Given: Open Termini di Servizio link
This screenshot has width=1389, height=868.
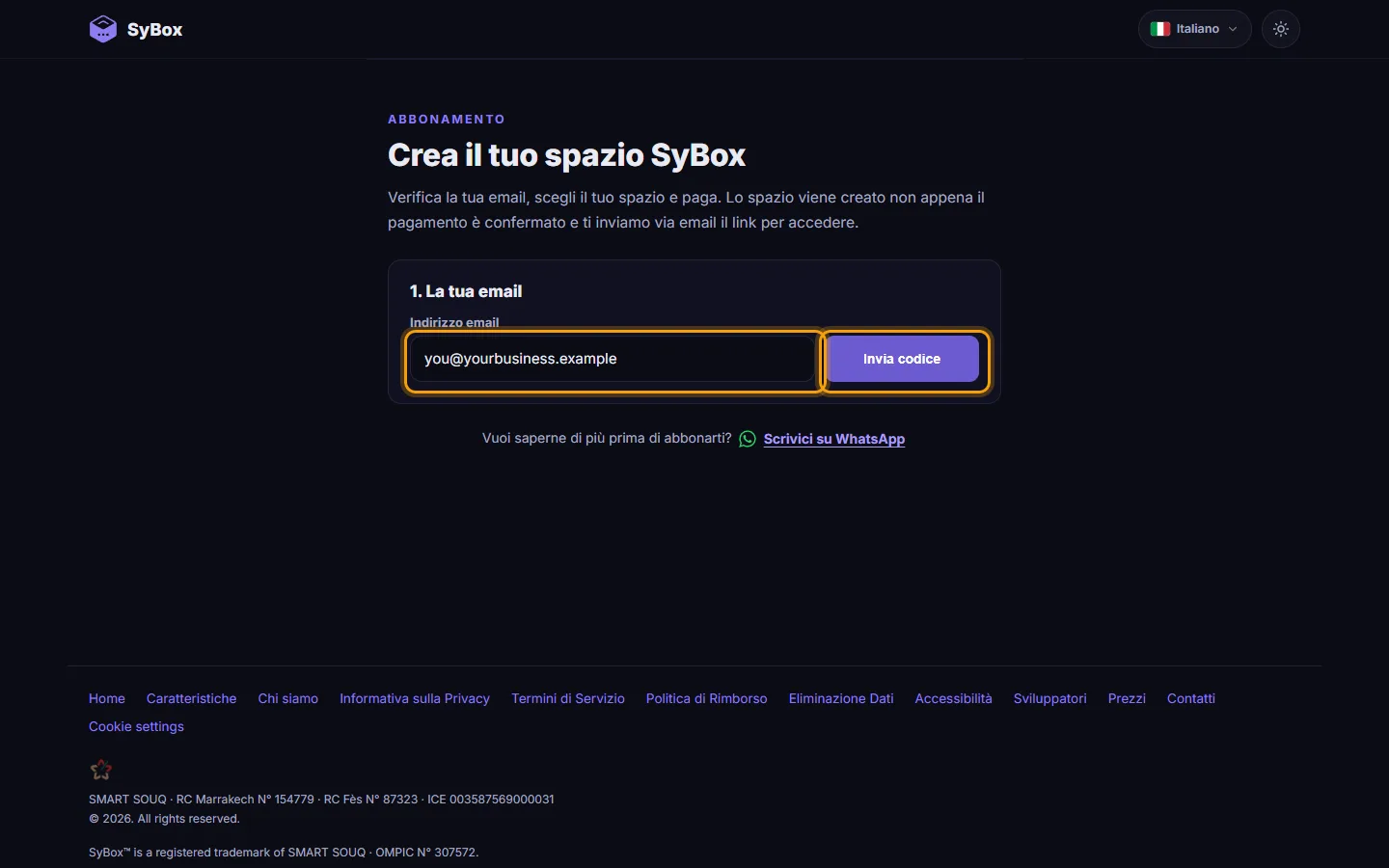Looking at the screenshot, I should point(568,698).
